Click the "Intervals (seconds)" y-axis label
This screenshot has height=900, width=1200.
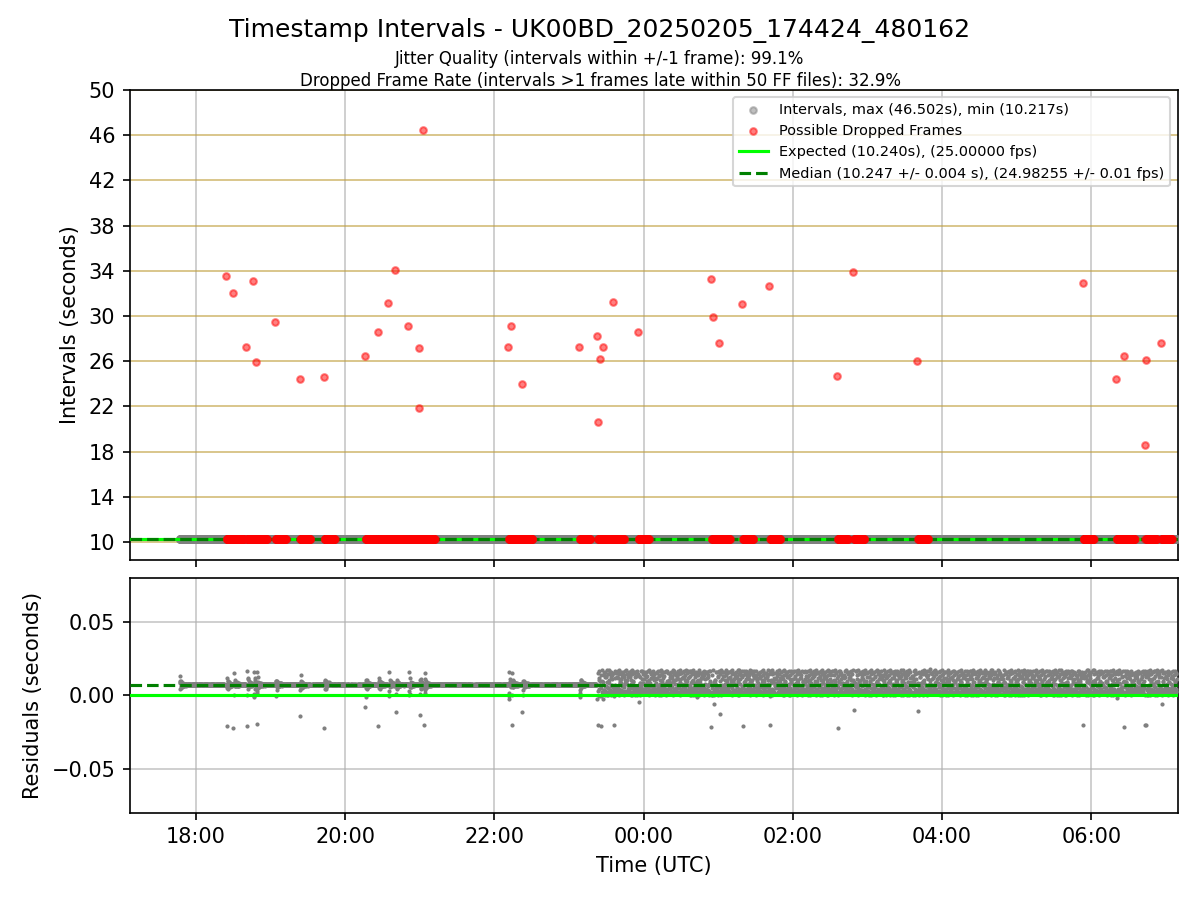(x=68, y=325)
